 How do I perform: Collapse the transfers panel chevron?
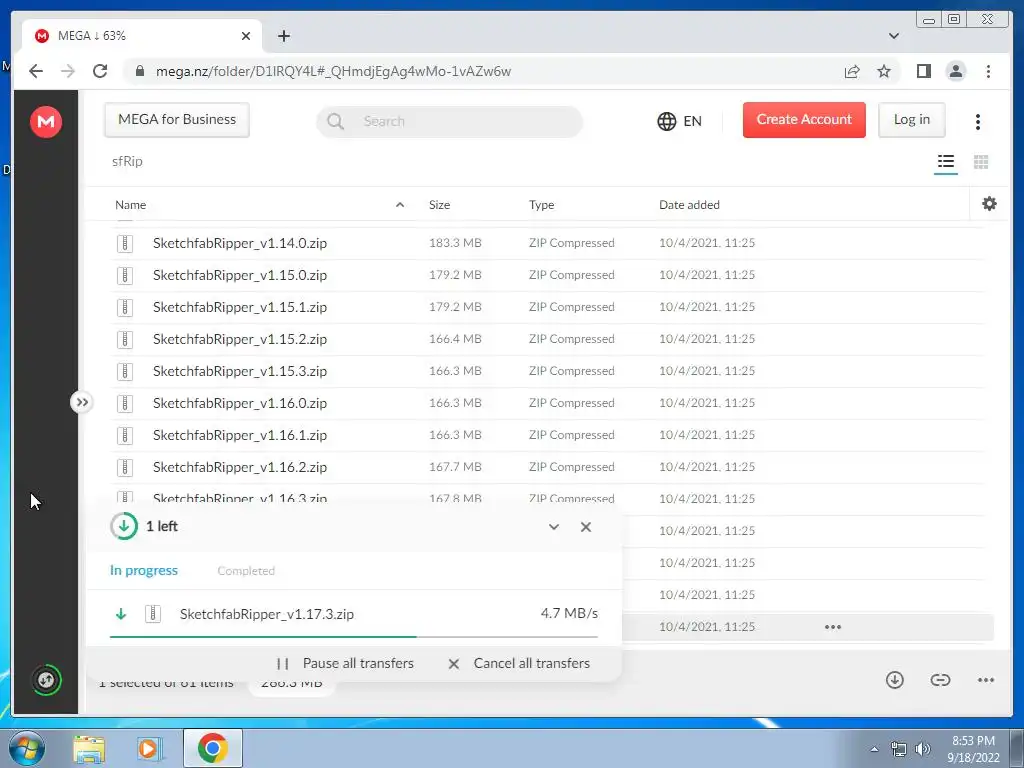pos(554,527)
